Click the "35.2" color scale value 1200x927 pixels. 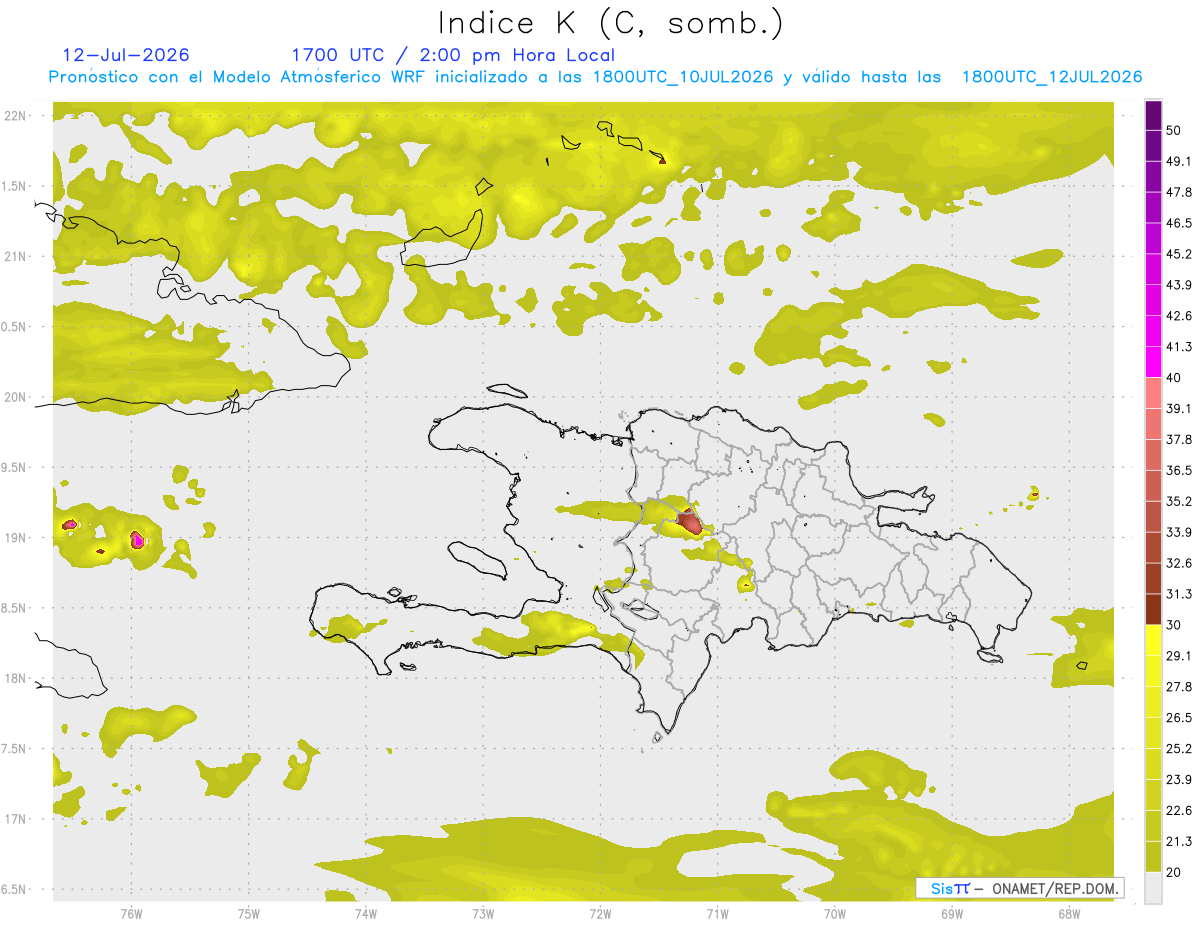(1179, 501)
